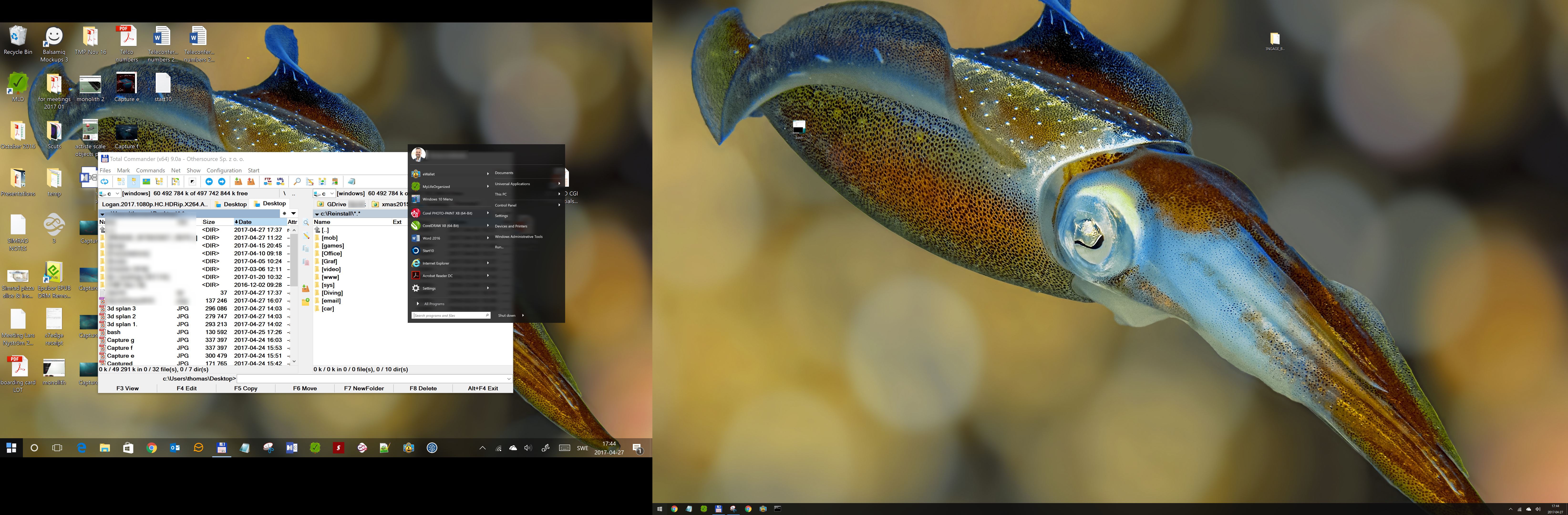Click the unpack files toolbar icon
Screen dimensions: 1568x515
click(x=251, y=181)
